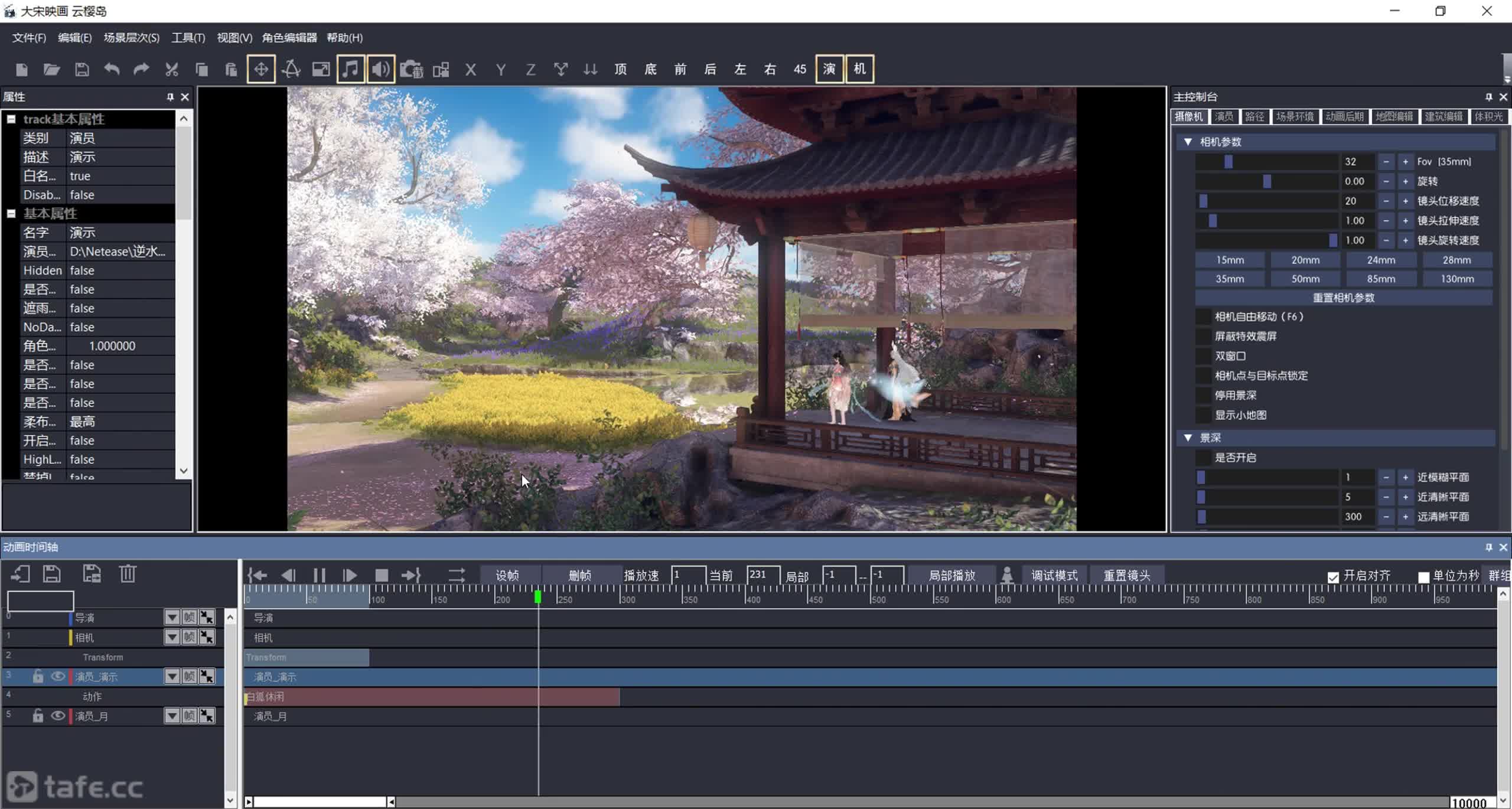Click the Copy toolbar icon
The width and height of the screenshot is (1512, 809).
coord(201,70)
